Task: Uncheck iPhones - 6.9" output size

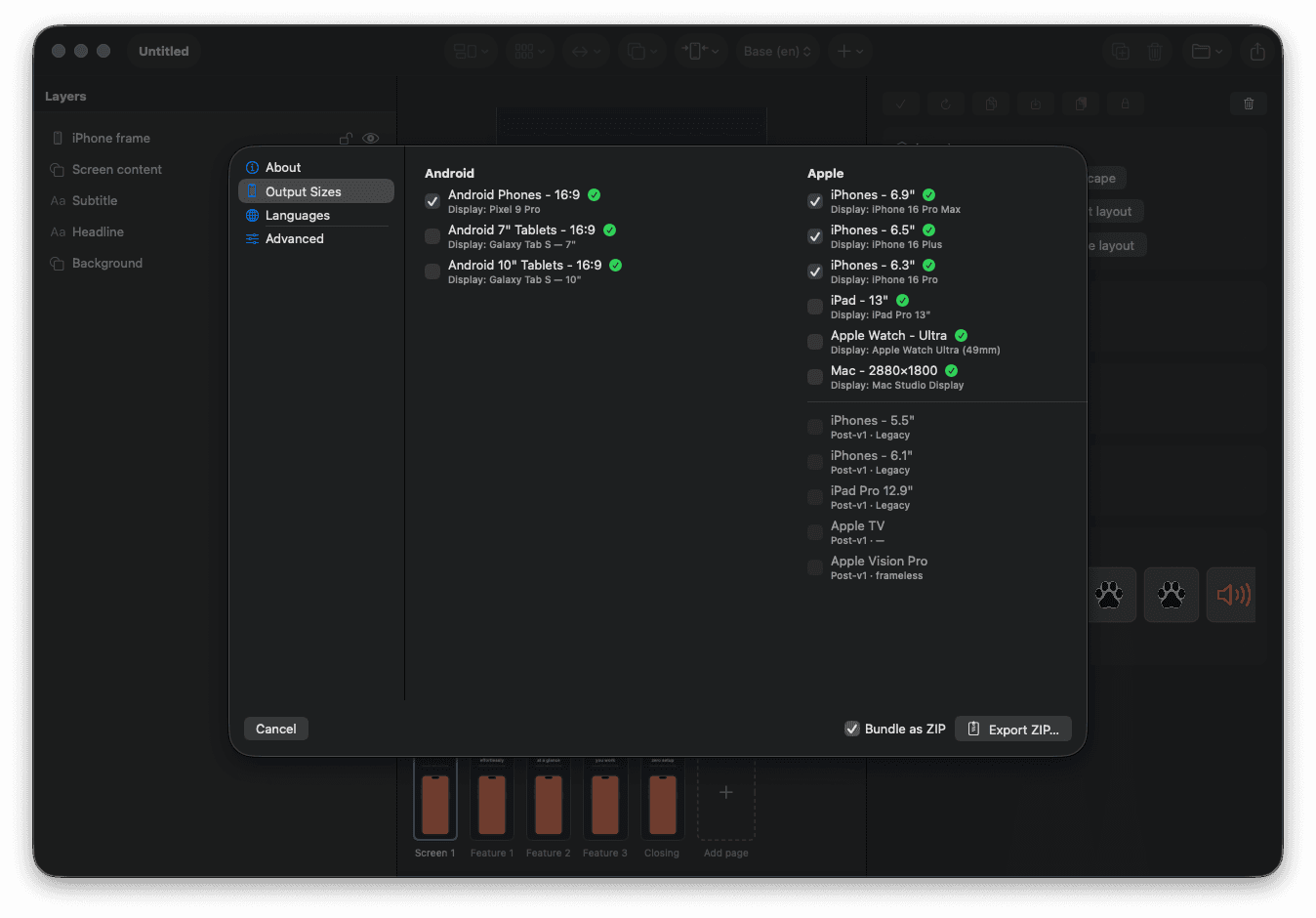Action: (x=815, y=201)
